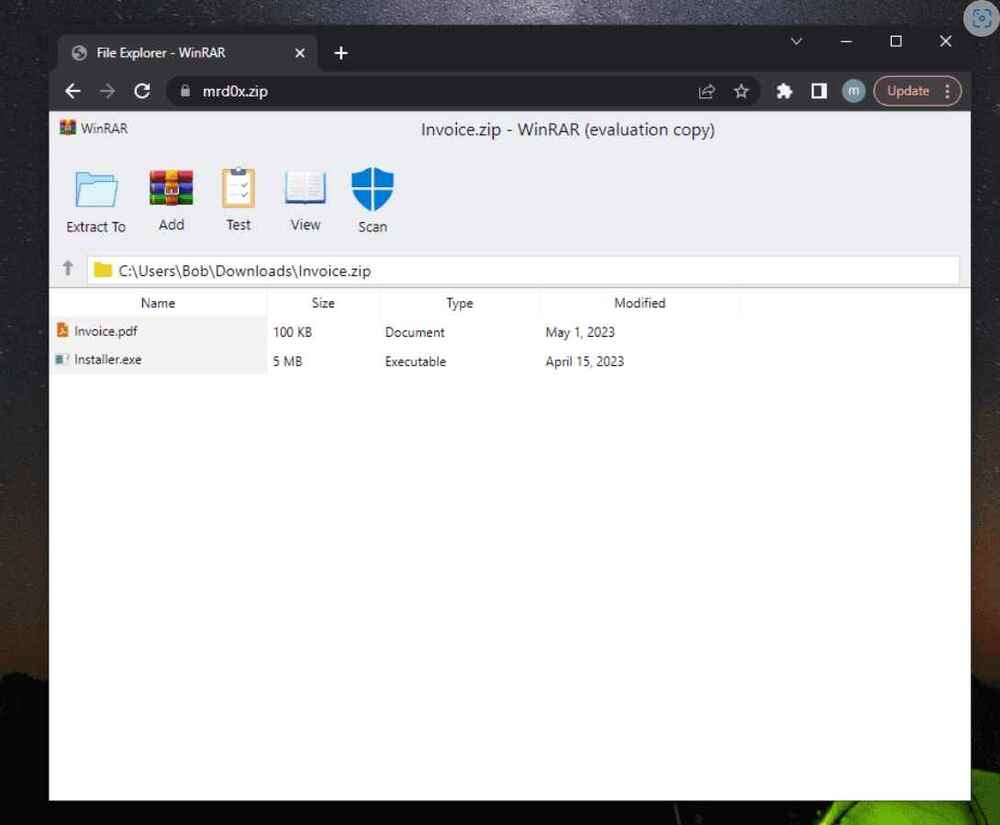Image resolution: width=1000 pixels, height=825 pixels.
Task: Select the Installer.exe file
Action: point(107,360)
